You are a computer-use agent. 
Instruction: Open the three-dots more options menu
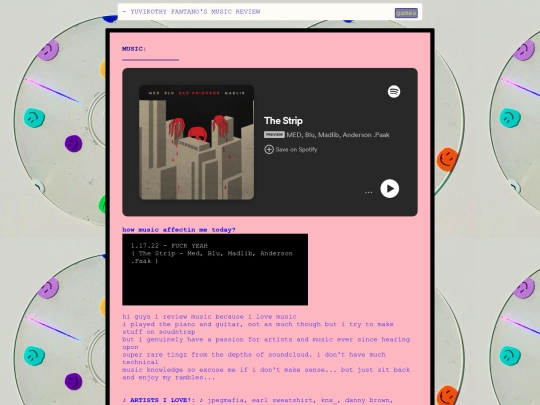368,192
